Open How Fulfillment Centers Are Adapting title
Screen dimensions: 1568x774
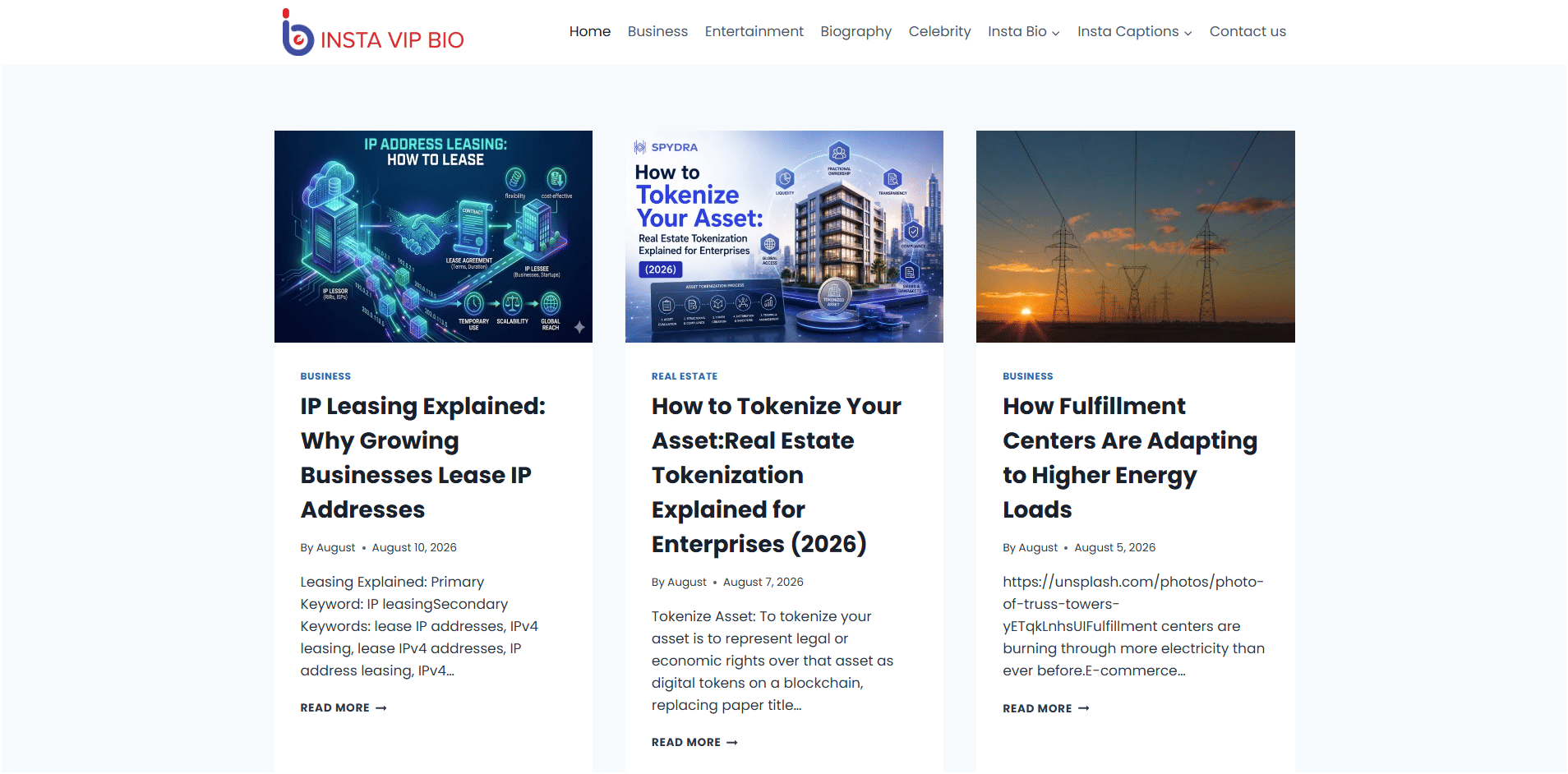pos(1130,458)
